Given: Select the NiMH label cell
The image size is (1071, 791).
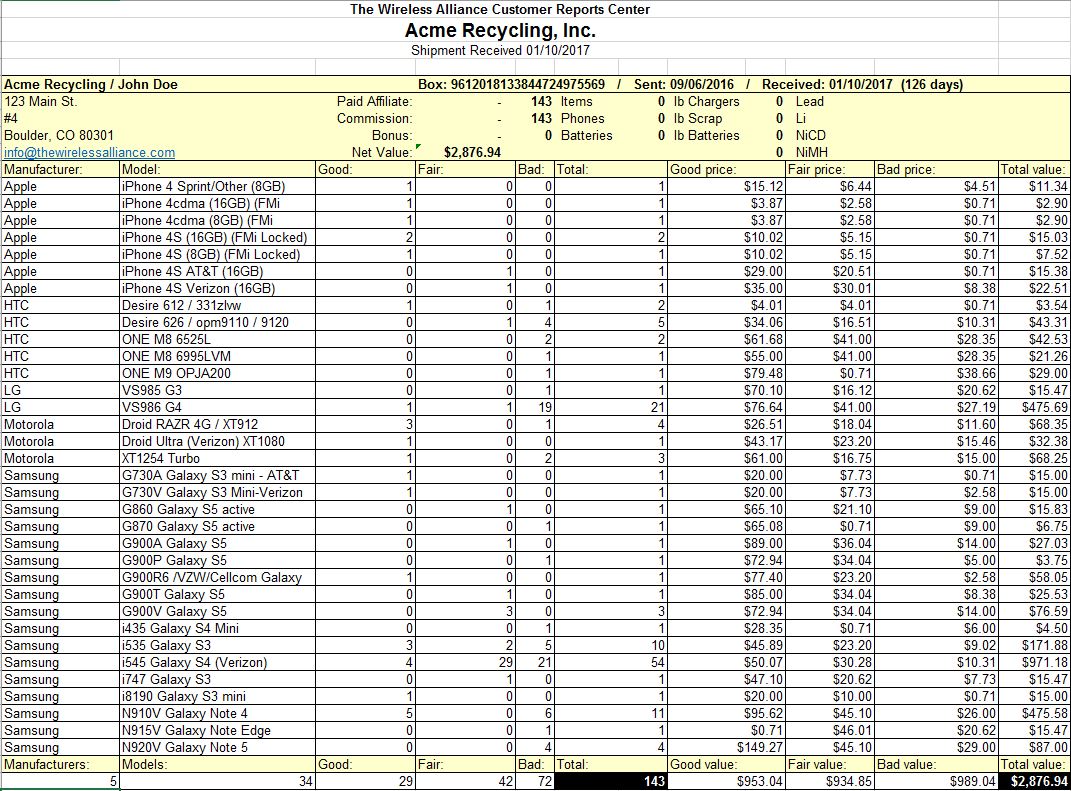Looking at the screenshot, I should coord(811,152).
